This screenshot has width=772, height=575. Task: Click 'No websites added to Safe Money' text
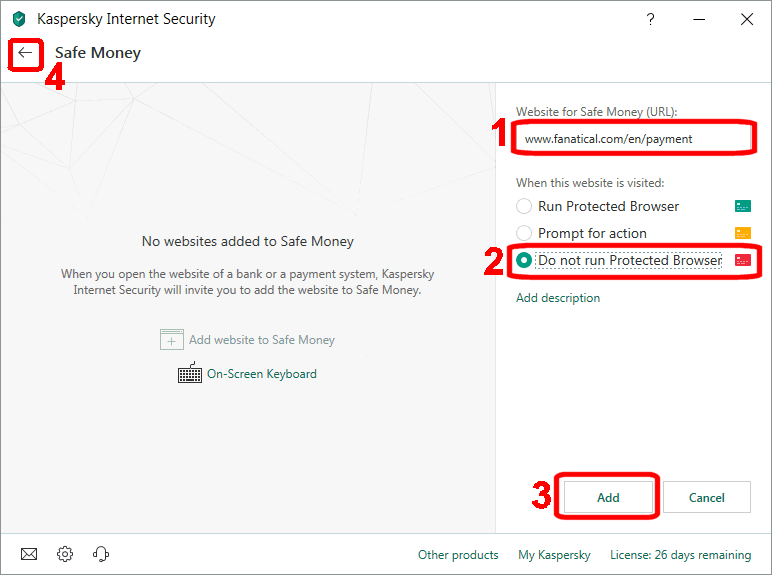coord(248,241)
